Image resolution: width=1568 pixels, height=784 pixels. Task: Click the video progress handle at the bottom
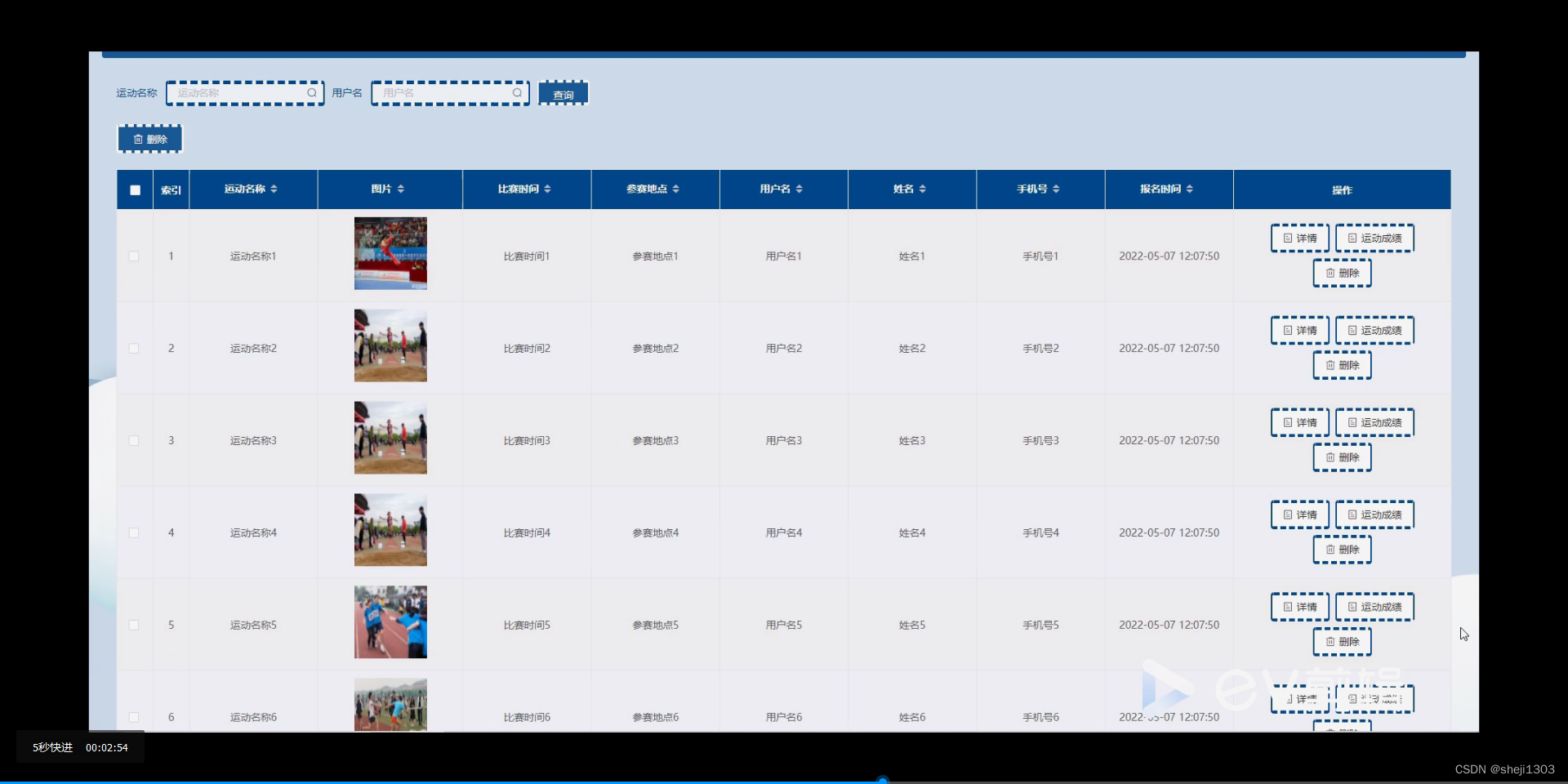(x=883, y=780)
